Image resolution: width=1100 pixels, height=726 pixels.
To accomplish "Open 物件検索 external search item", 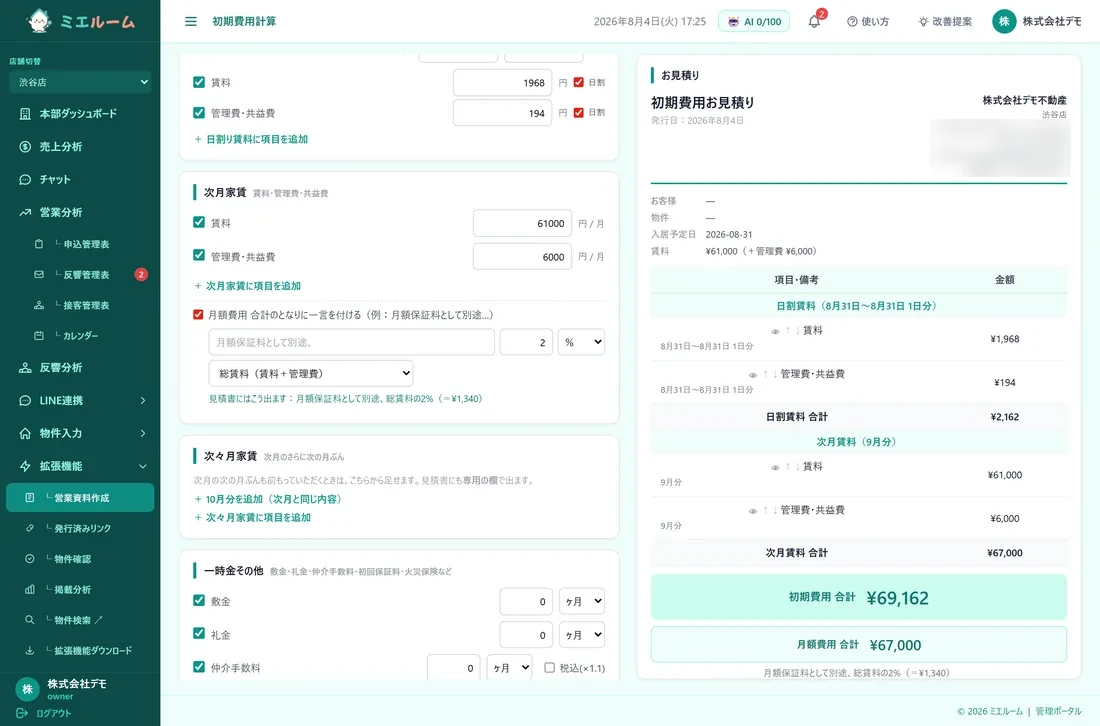I will pos(80,620).
